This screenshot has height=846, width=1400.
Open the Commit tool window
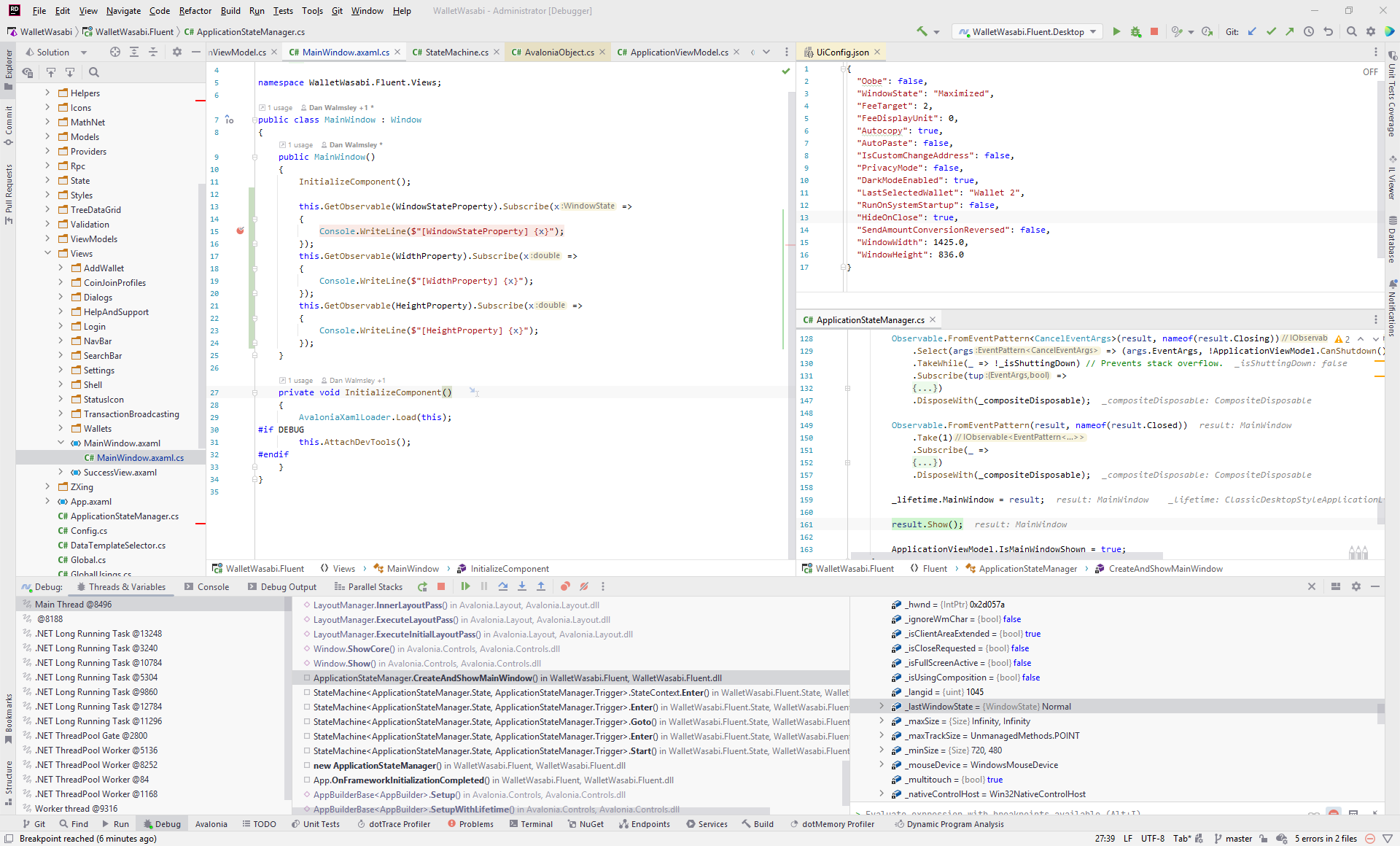(x=9, y=120)
